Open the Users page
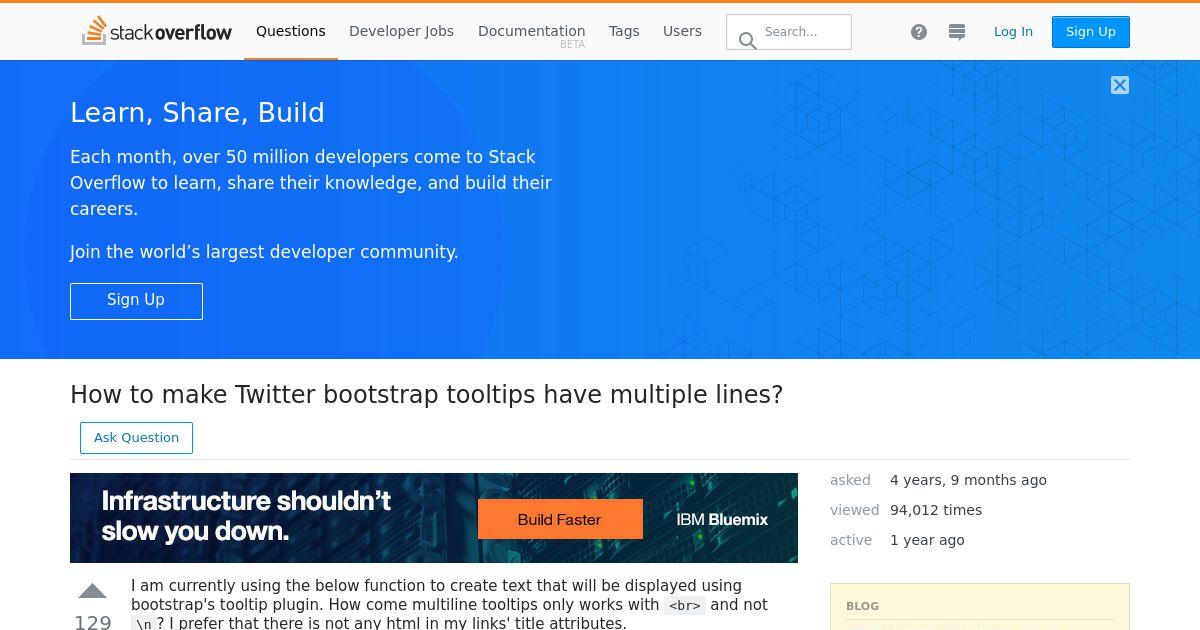The width and height of the screenshot is (1200, 630). (x=682, y=31)
